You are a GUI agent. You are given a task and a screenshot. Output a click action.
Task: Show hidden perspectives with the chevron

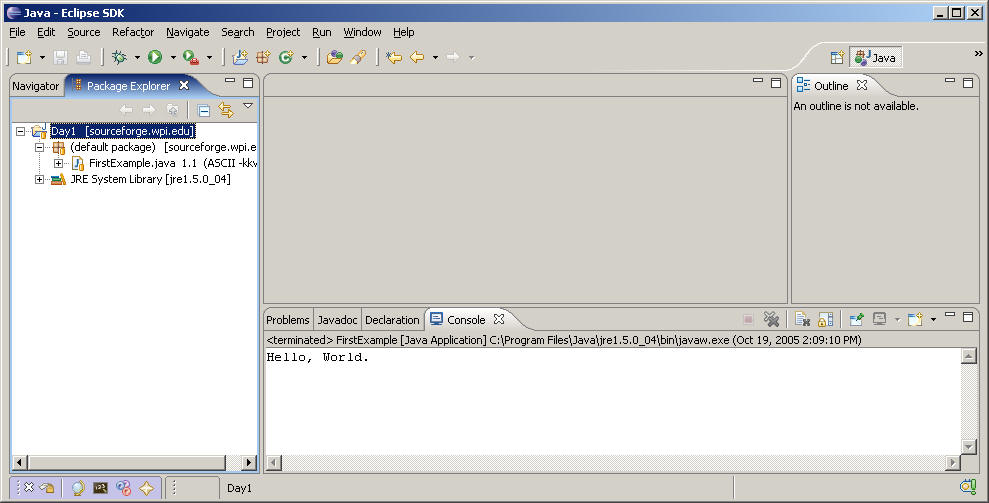pos(979,54)
